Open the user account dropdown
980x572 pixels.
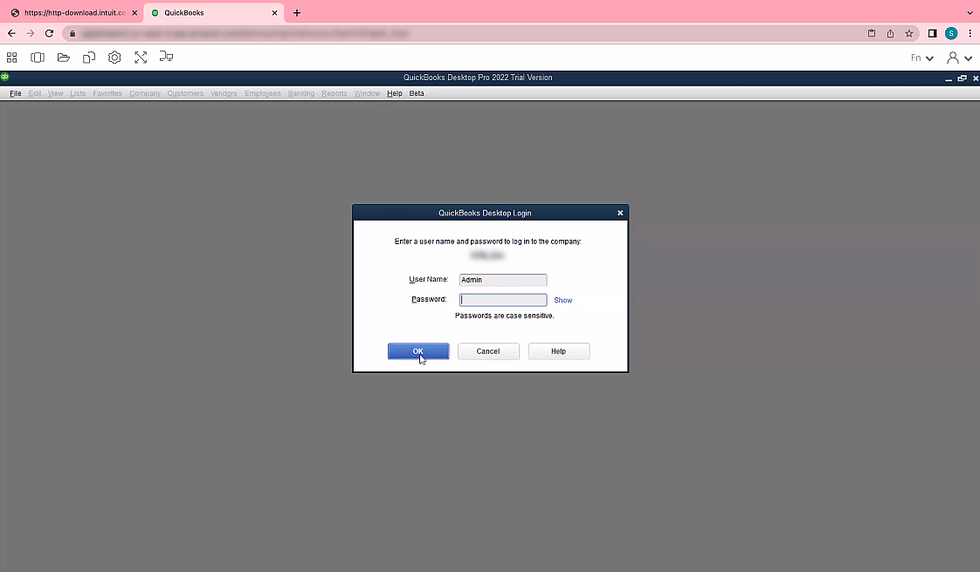(958, 58)
